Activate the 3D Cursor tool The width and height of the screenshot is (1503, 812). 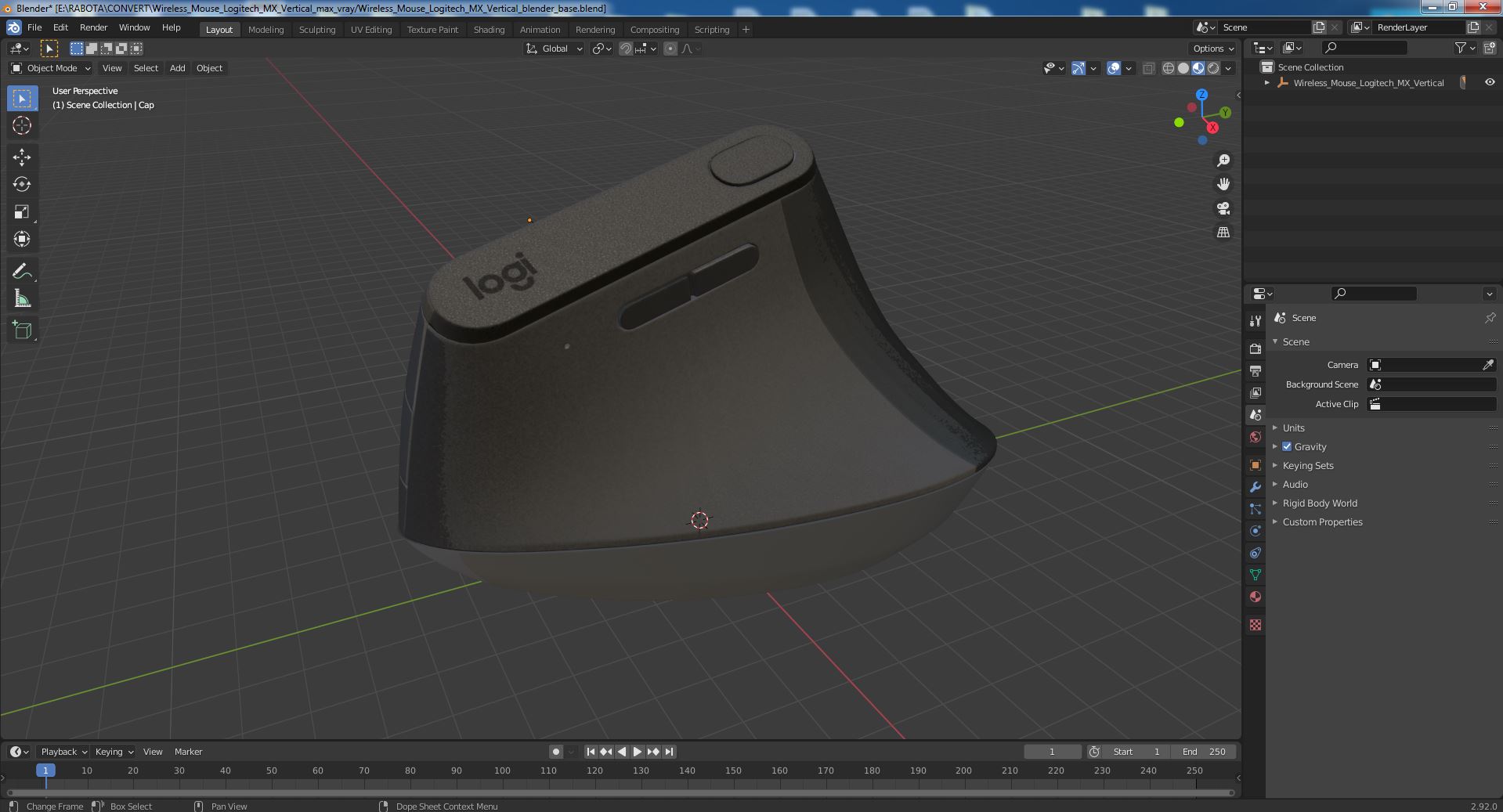pos(22,125)
